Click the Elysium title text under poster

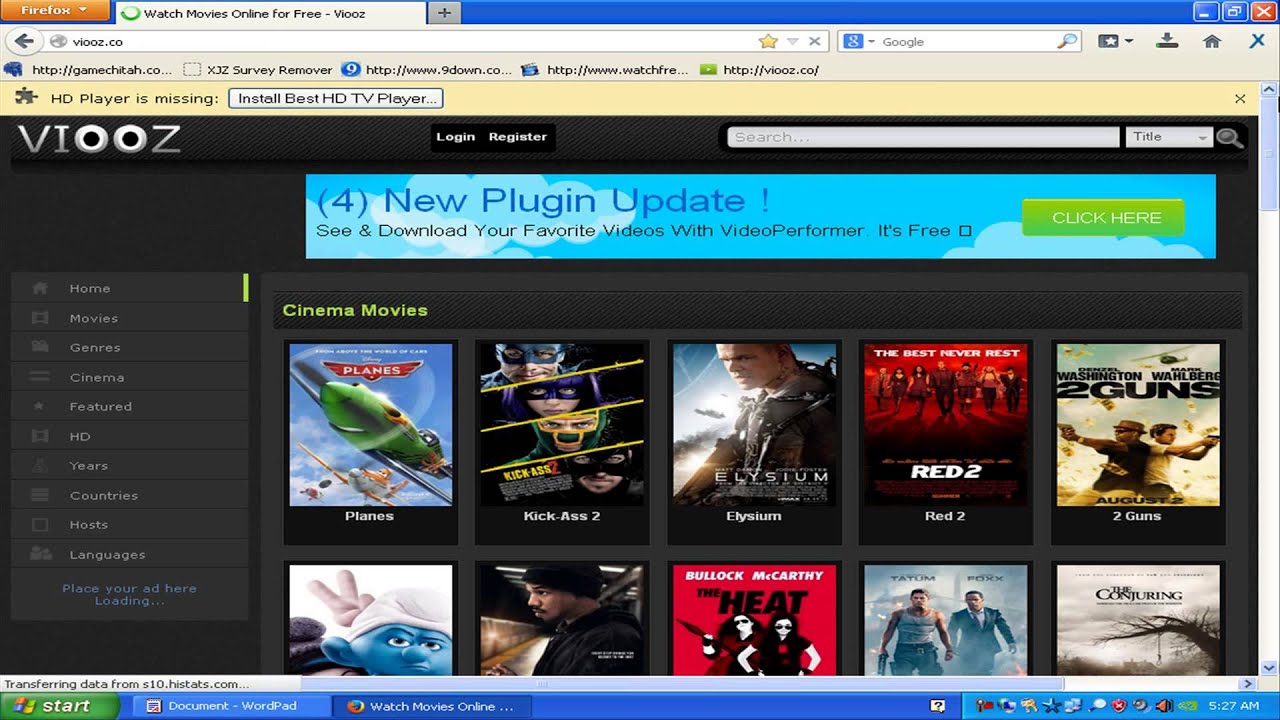754,516
